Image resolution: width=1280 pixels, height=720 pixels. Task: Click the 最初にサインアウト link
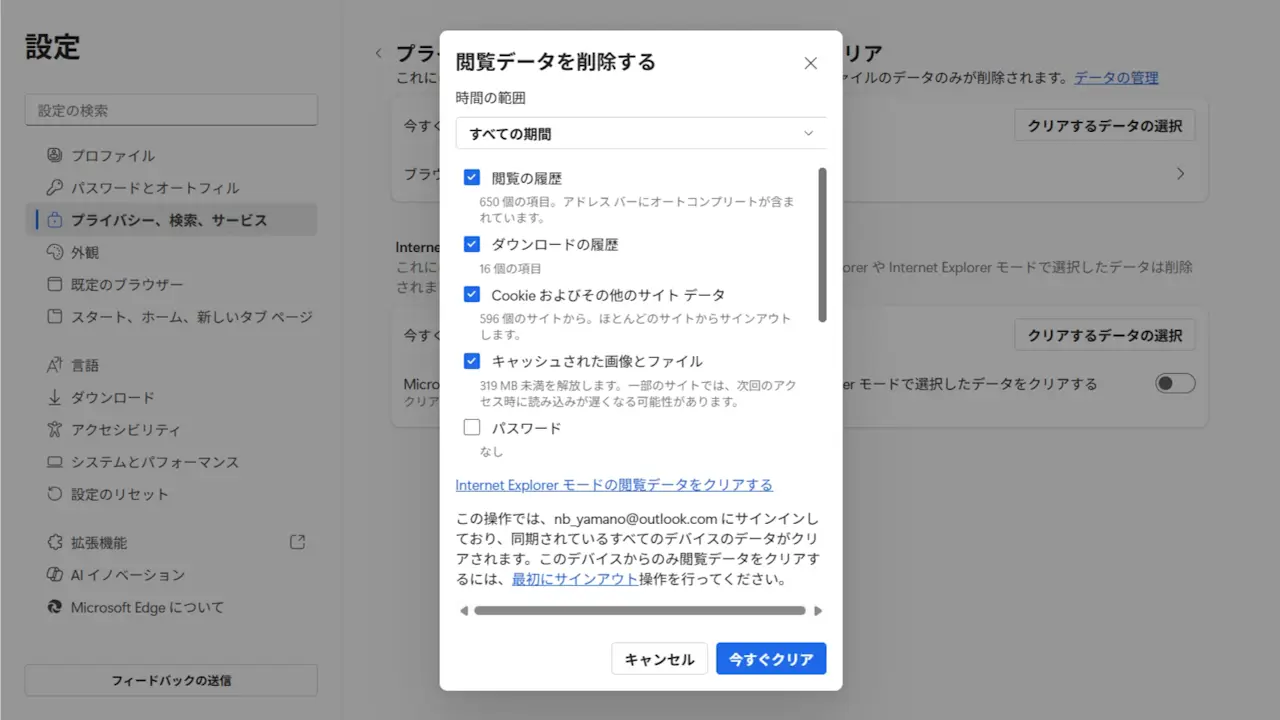(574, 579)
